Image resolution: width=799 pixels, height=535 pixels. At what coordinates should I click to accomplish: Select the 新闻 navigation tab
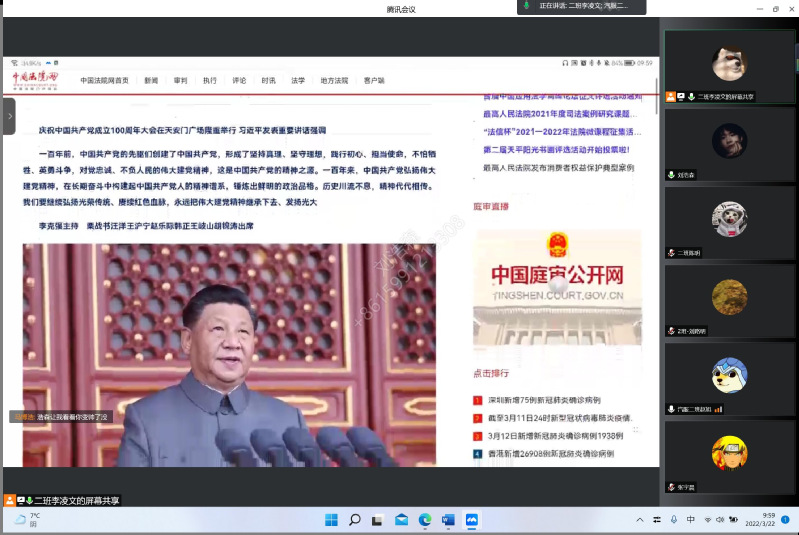click(151, 80)
